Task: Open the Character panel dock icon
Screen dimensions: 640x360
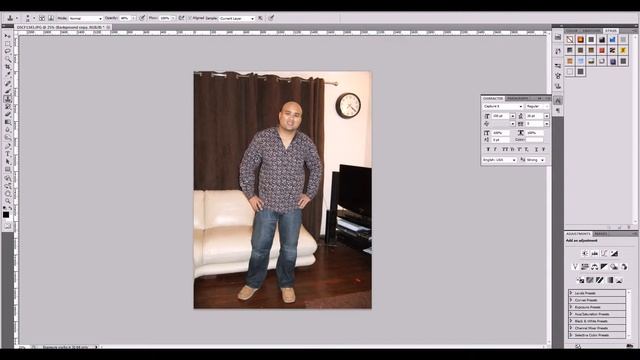Action: pos(558,100)
